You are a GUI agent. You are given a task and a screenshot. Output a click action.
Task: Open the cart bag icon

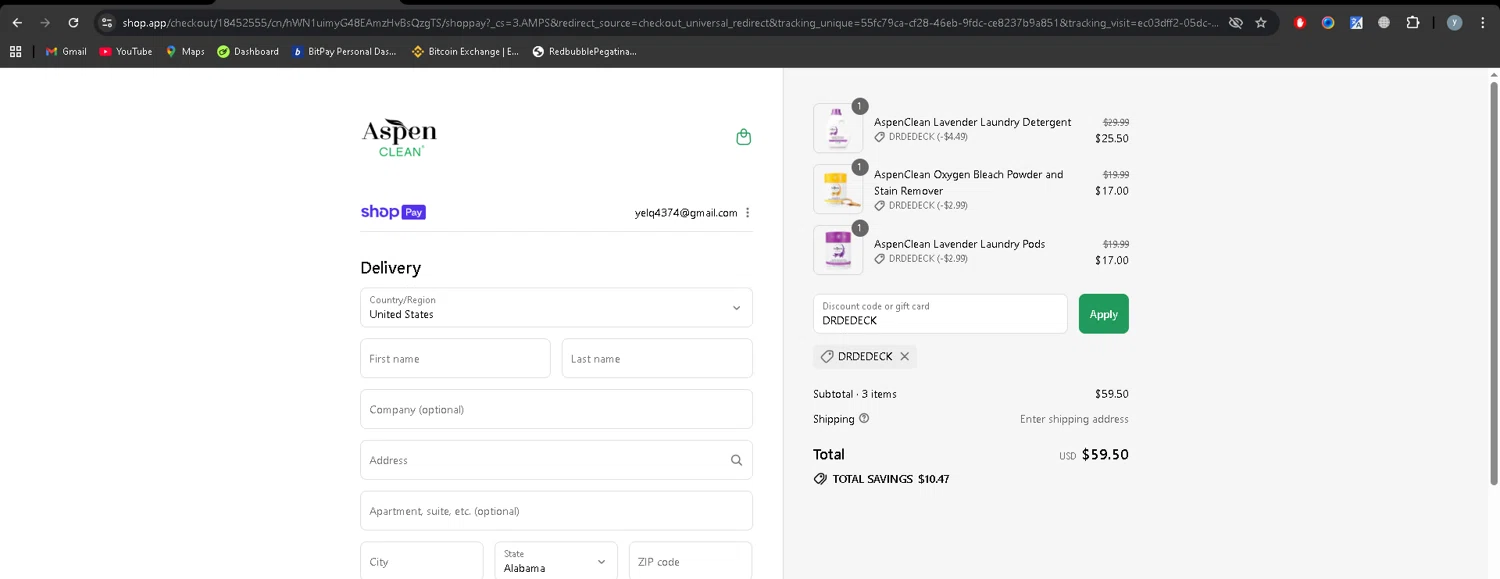pos(743,137)
